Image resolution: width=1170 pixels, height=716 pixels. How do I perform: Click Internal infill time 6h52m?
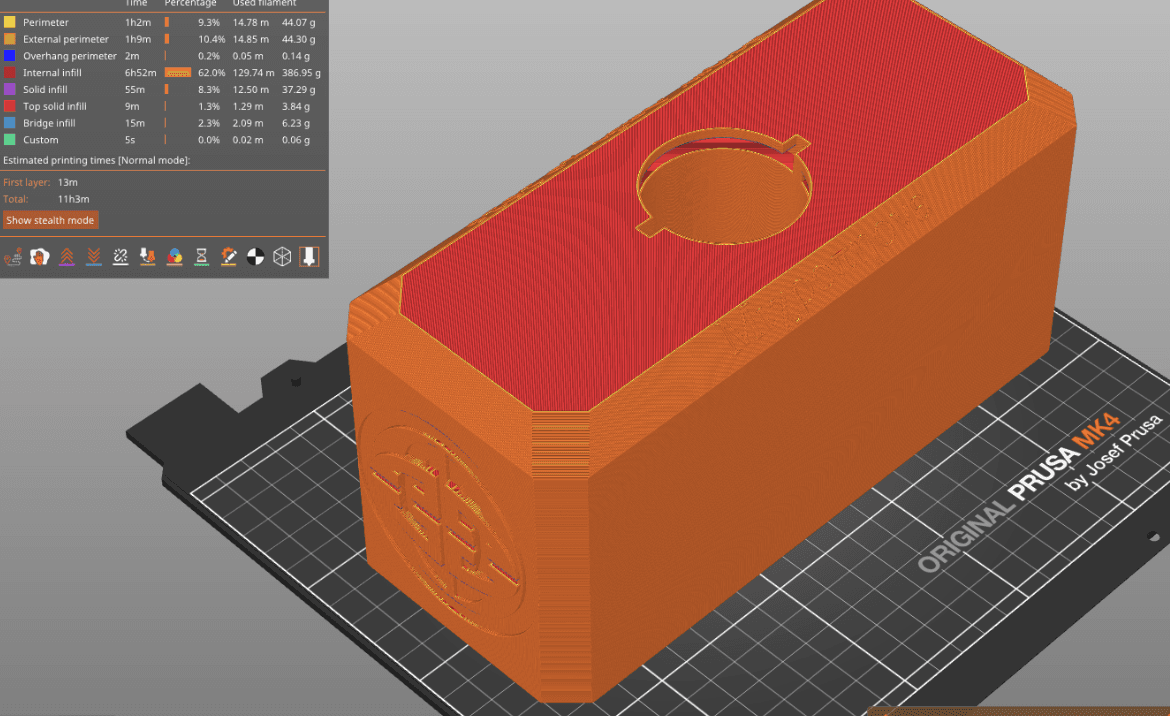(140, 72)
